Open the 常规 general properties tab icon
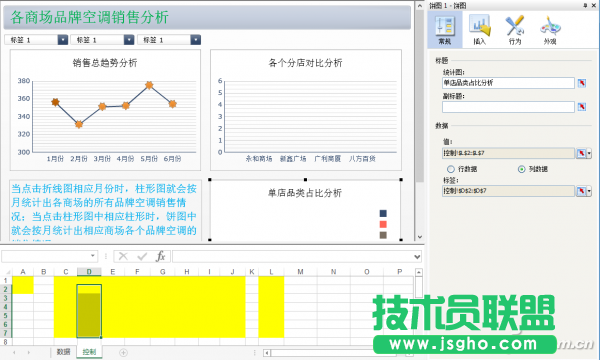This screenshot has height=360, width=600. [x=445, y=30]
